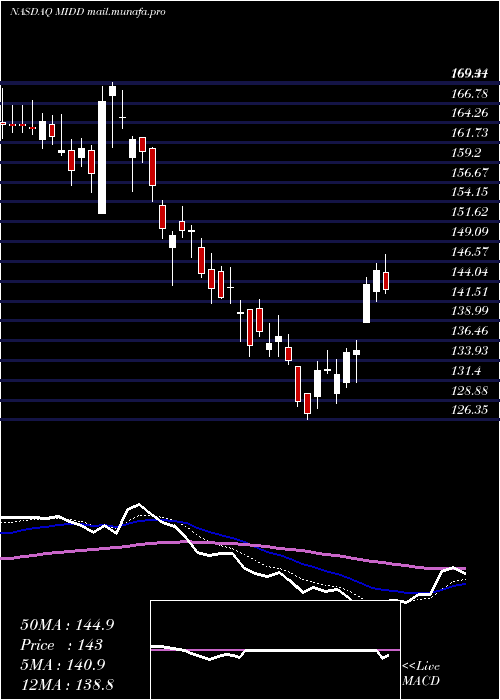
Task: Select the 133.93 price label
Action: (x=470, y=351)
